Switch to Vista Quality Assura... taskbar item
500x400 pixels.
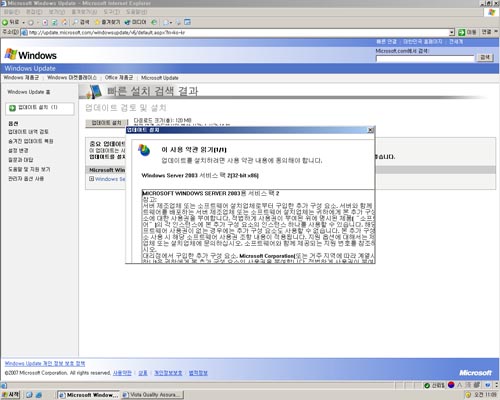pyautogui.click(x=152, y=395)
